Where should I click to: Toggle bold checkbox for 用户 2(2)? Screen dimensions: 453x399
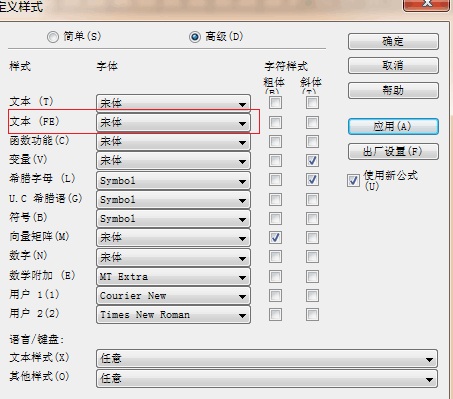pyautogui.click(x=275, y=314)
